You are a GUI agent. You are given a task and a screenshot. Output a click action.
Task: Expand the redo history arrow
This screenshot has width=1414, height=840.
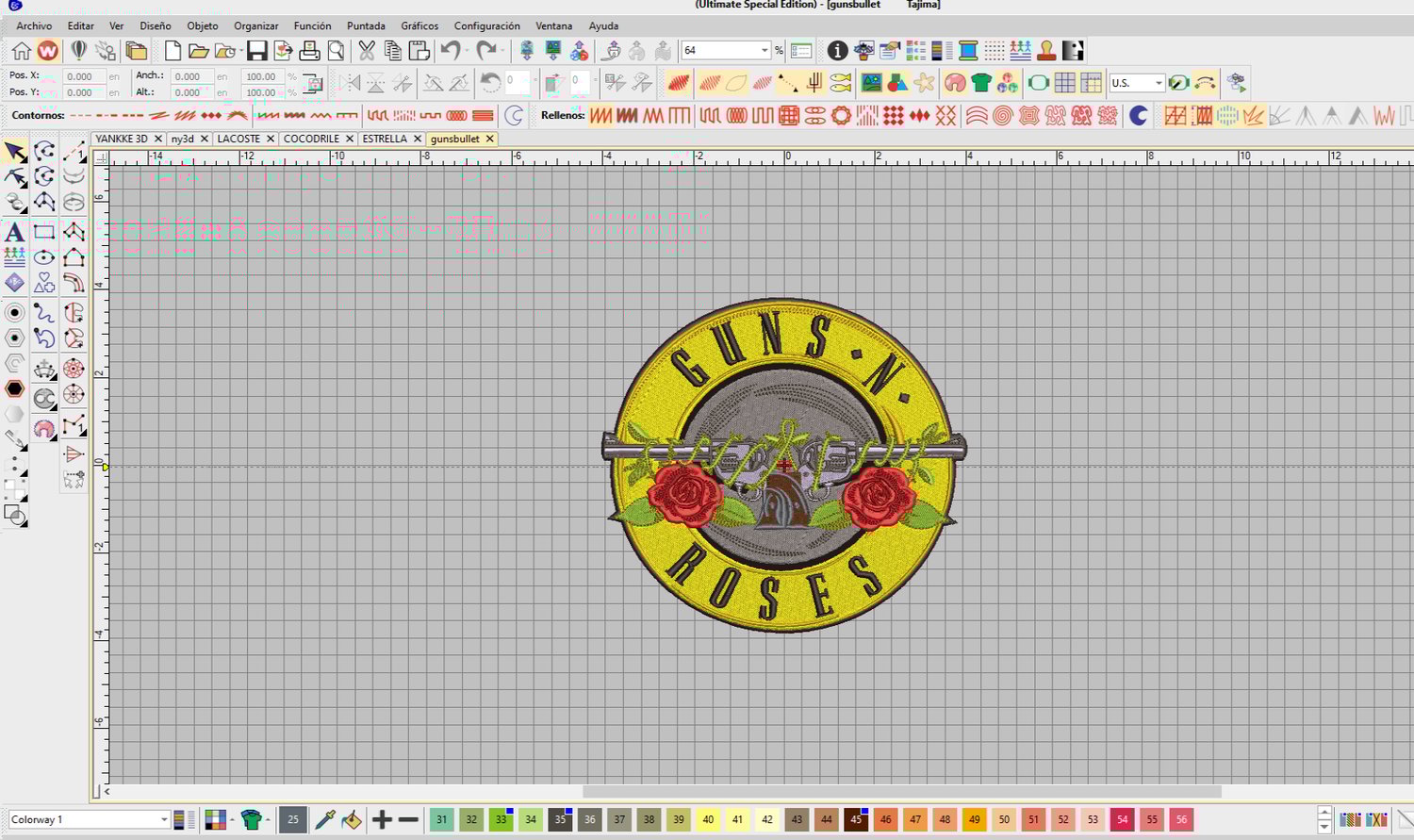click(x=501, y=51)
